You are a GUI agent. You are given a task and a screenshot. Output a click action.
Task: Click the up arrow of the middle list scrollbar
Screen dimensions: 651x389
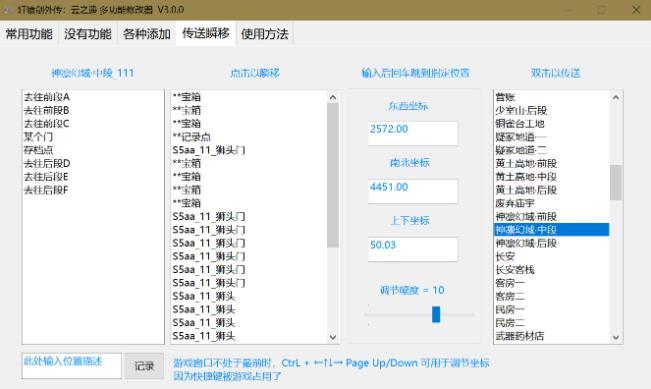pos(333,98)
